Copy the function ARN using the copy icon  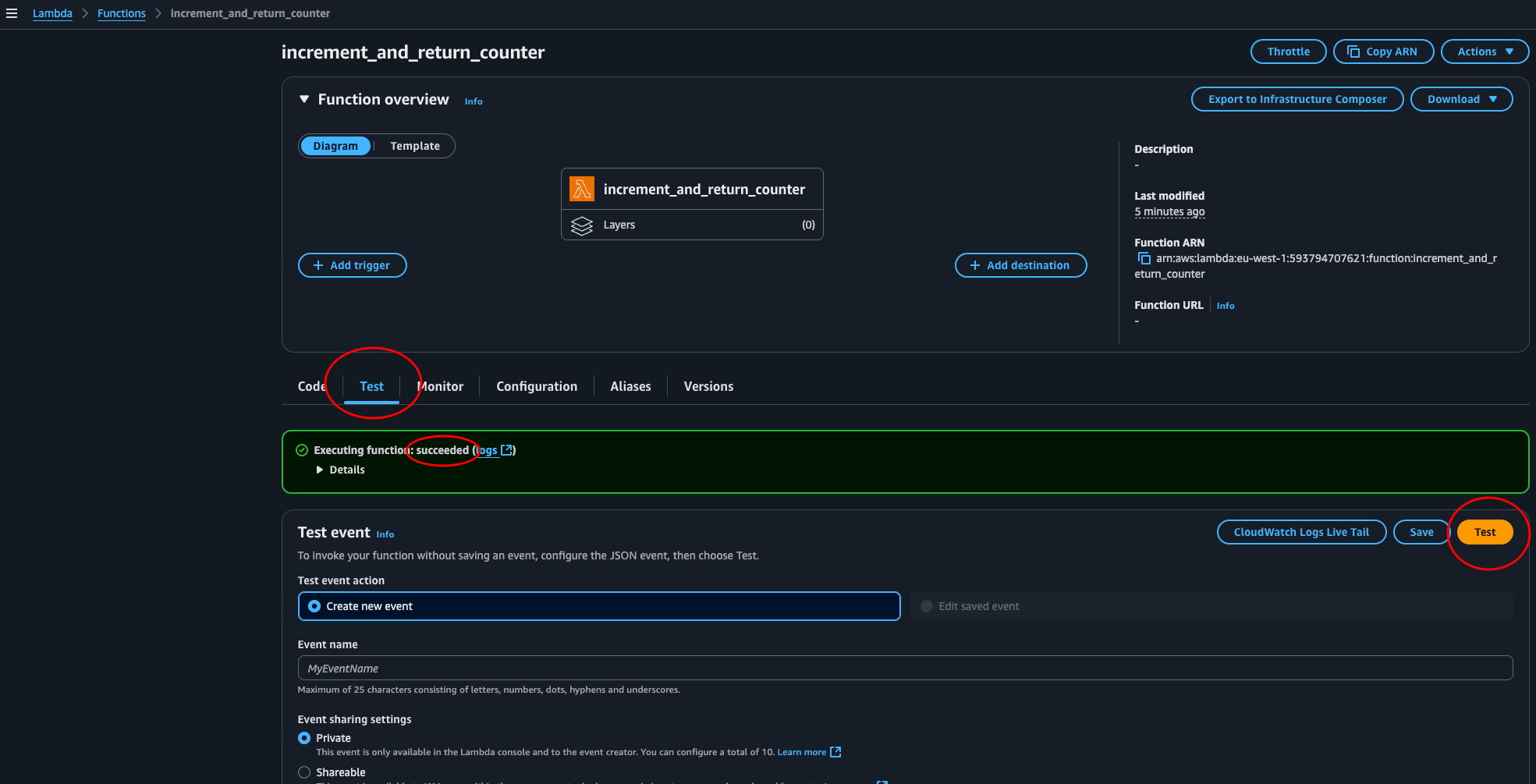click(x=1144, y=258)
